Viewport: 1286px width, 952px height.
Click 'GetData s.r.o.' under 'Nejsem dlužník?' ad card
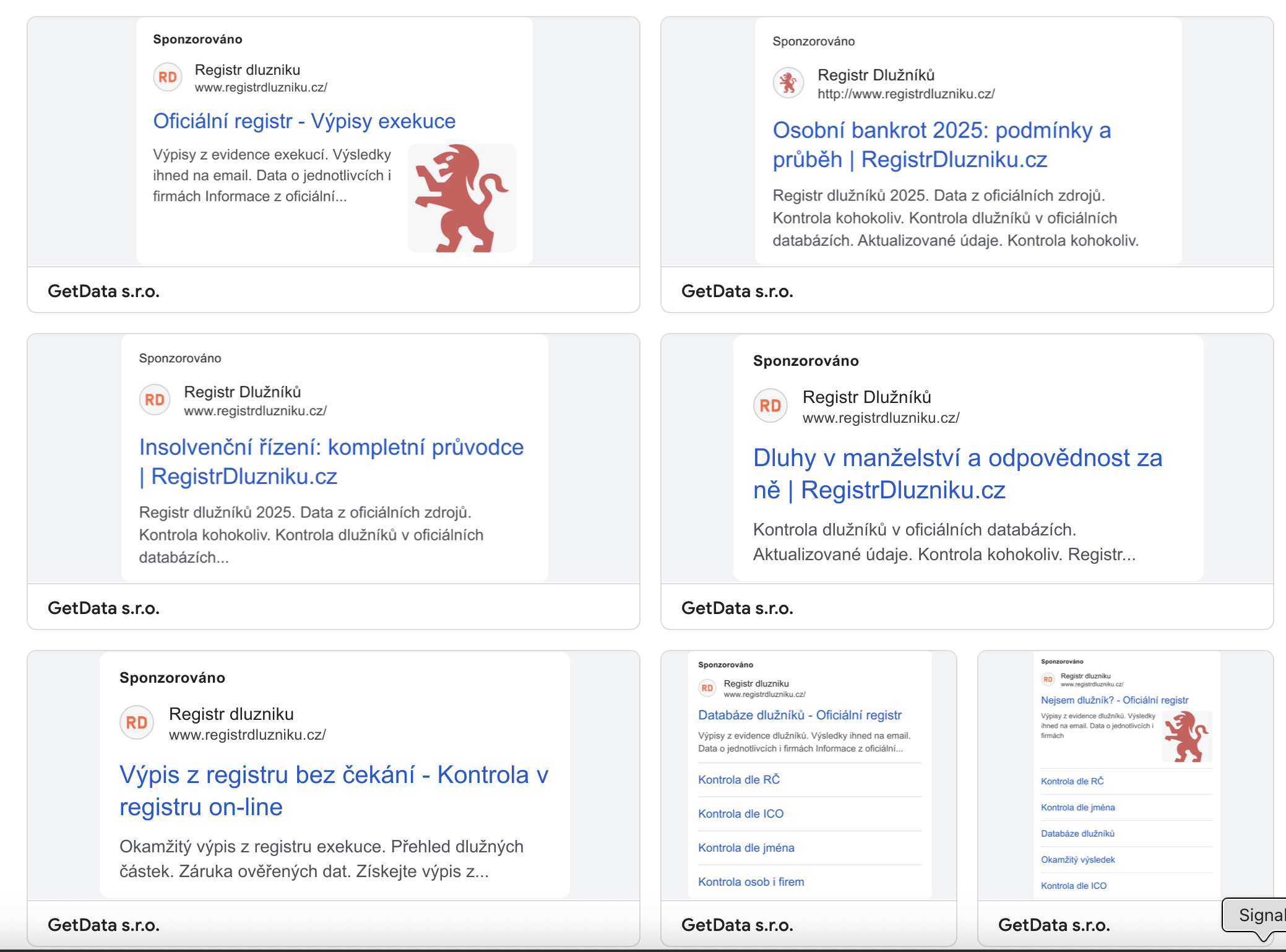[x=1055, y=925]
